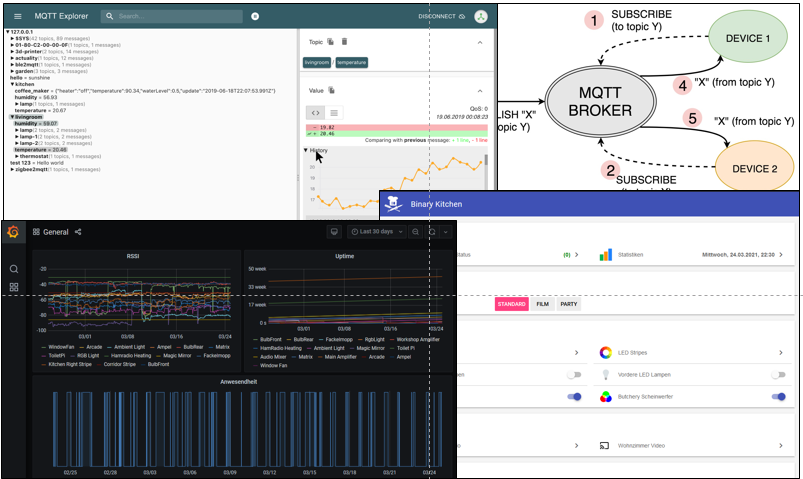
Task: Expand the thermostat topic node
Action: click(17, 156)
